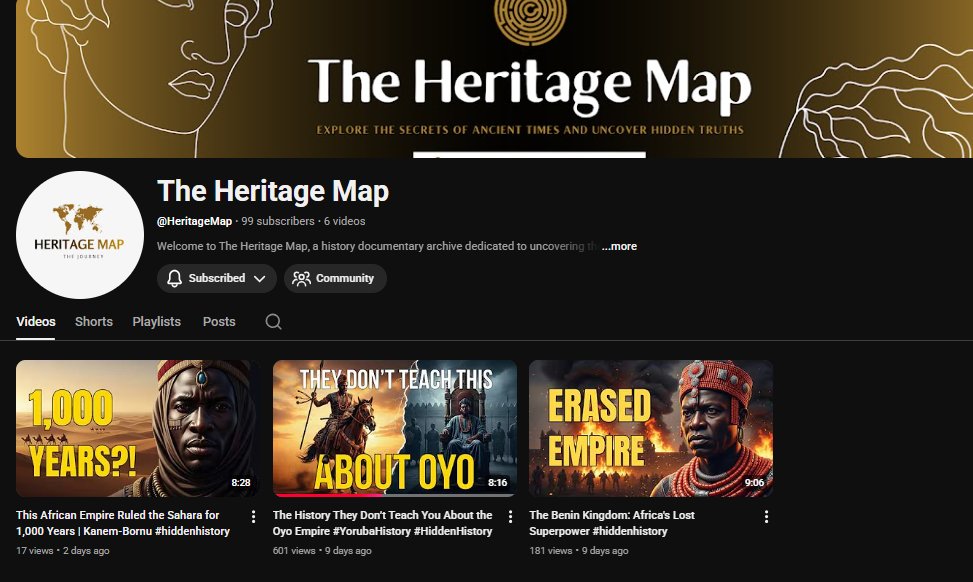Viewport: 973px width, 582px height.
Task: Click the '6 videos' count text
Action: click(344, 221)
